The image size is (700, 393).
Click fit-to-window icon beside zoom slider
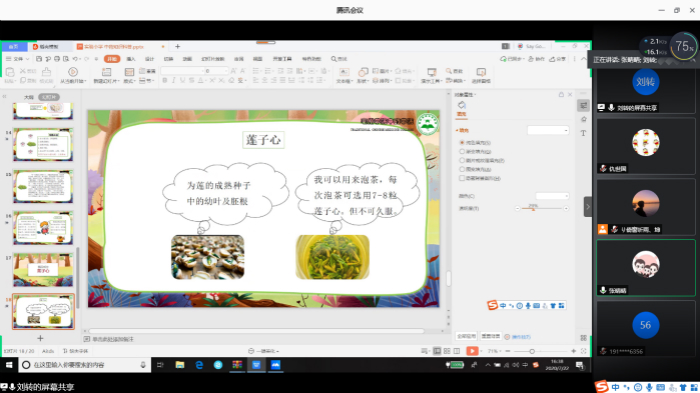583,351
